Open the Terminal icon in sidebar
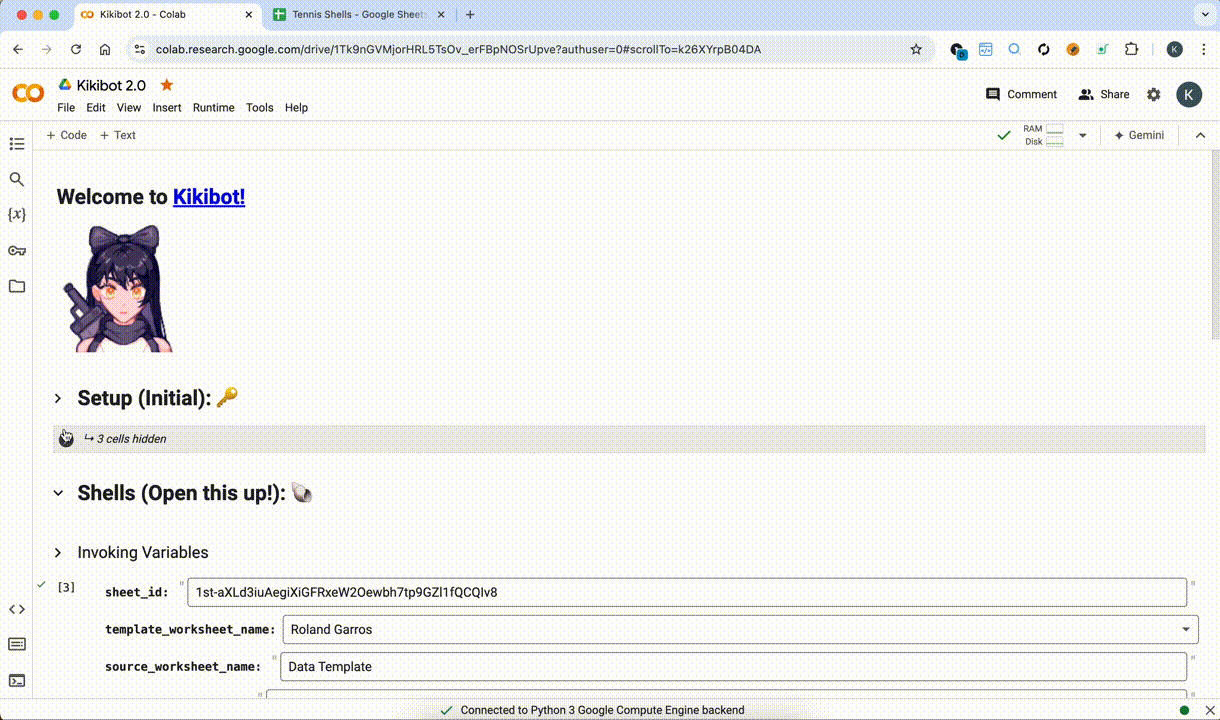This screenshot has height=720, width=1220. tap(16, 681)
